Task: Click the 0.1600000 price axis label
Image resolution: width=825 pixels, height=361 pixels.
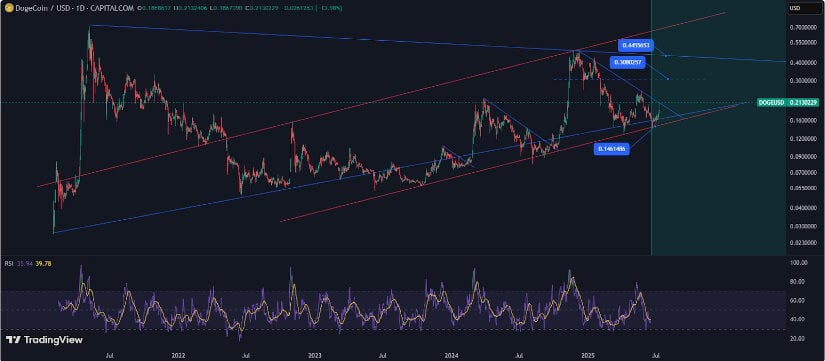Action: pyautogui.click(x=802, y=121)
